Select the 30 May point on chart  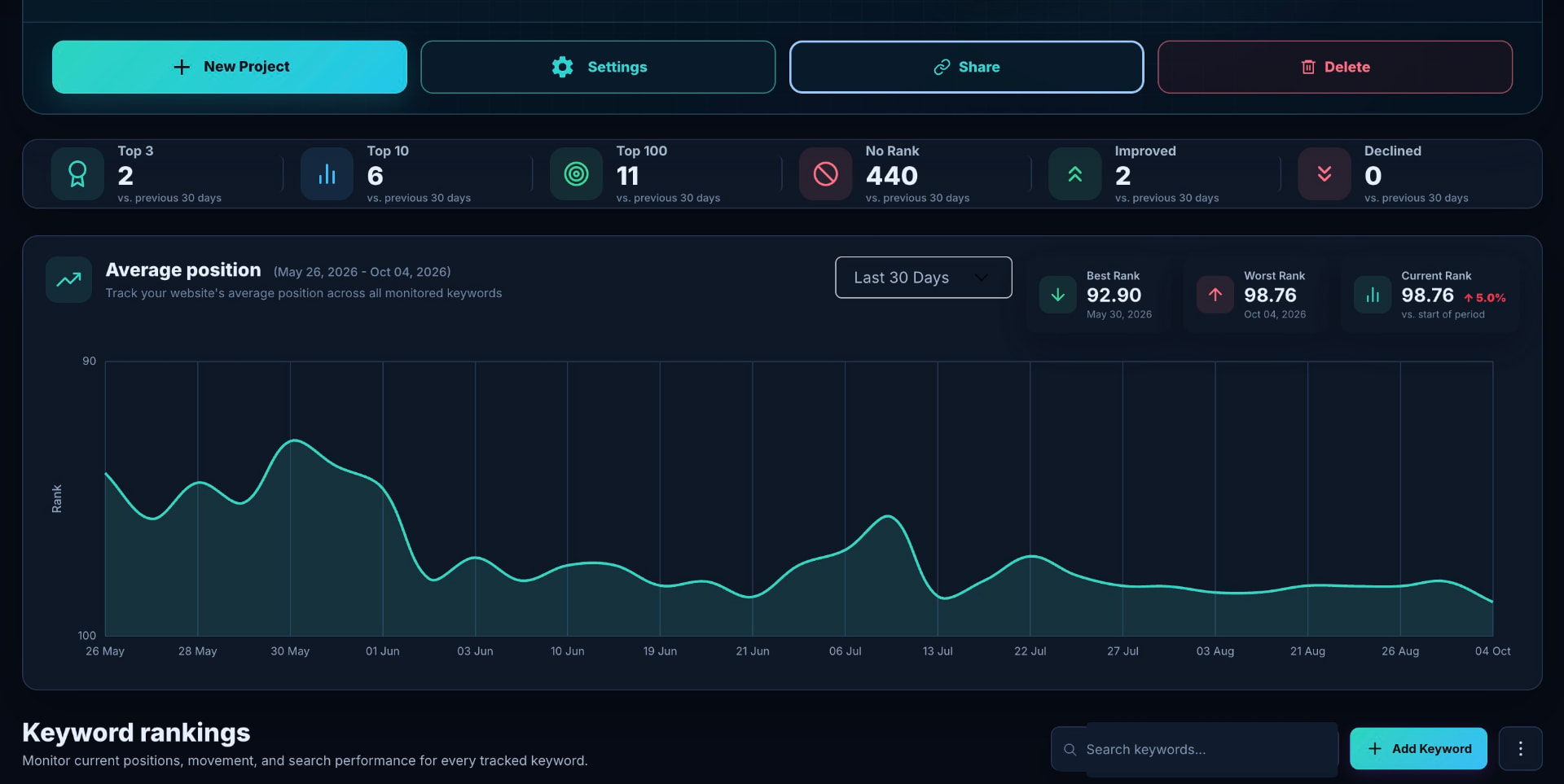[291, 441]
